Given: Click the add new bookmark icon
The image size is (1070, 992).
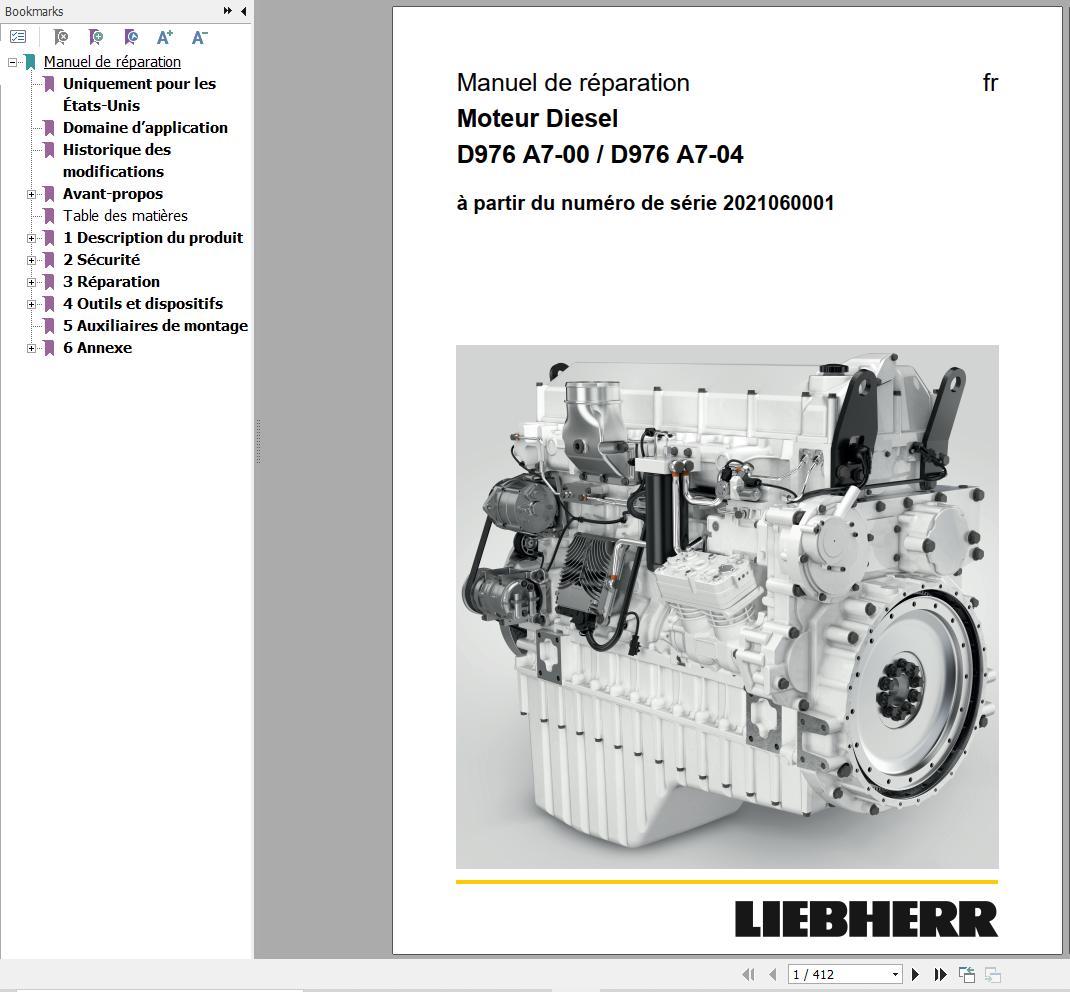Looking at the screenshot, I should (96, 37).
